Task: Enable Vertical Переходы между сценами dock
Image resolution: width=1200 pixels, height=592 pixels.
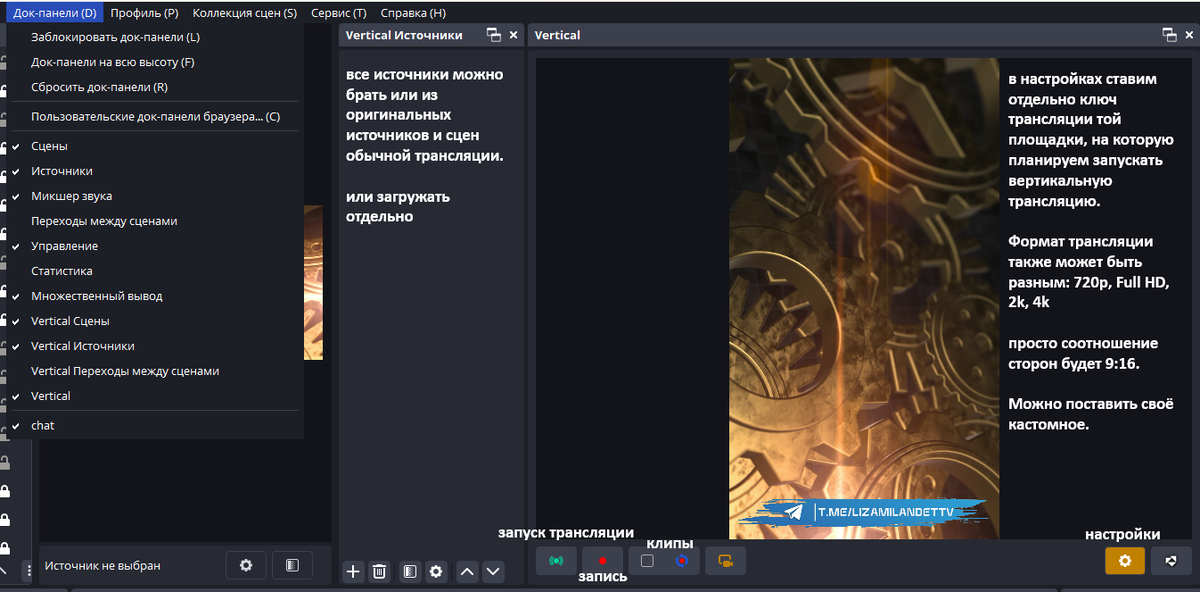Action: 155,371
